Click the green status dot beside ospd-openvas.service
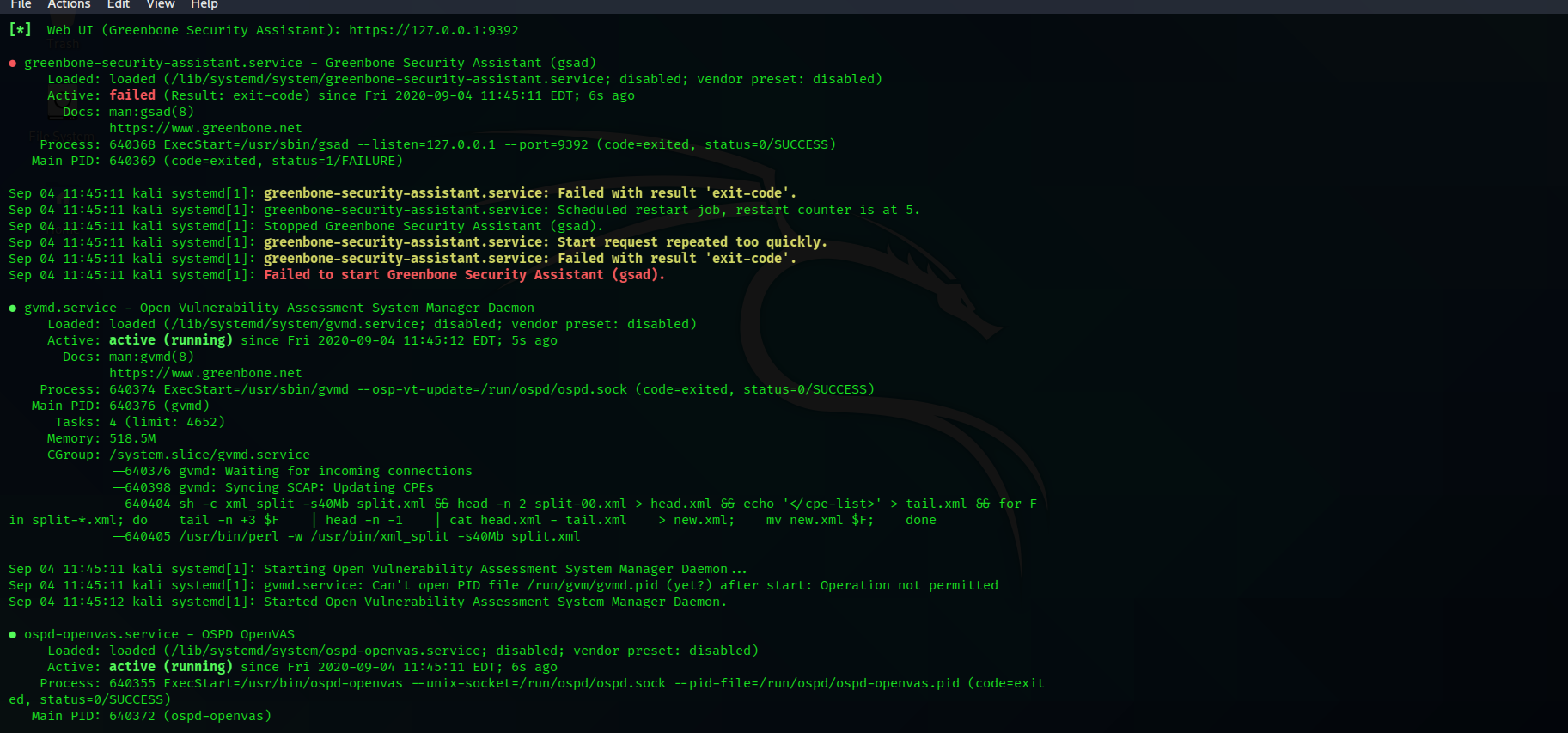This screenshot has height=733, width=1568. (13, 635)
